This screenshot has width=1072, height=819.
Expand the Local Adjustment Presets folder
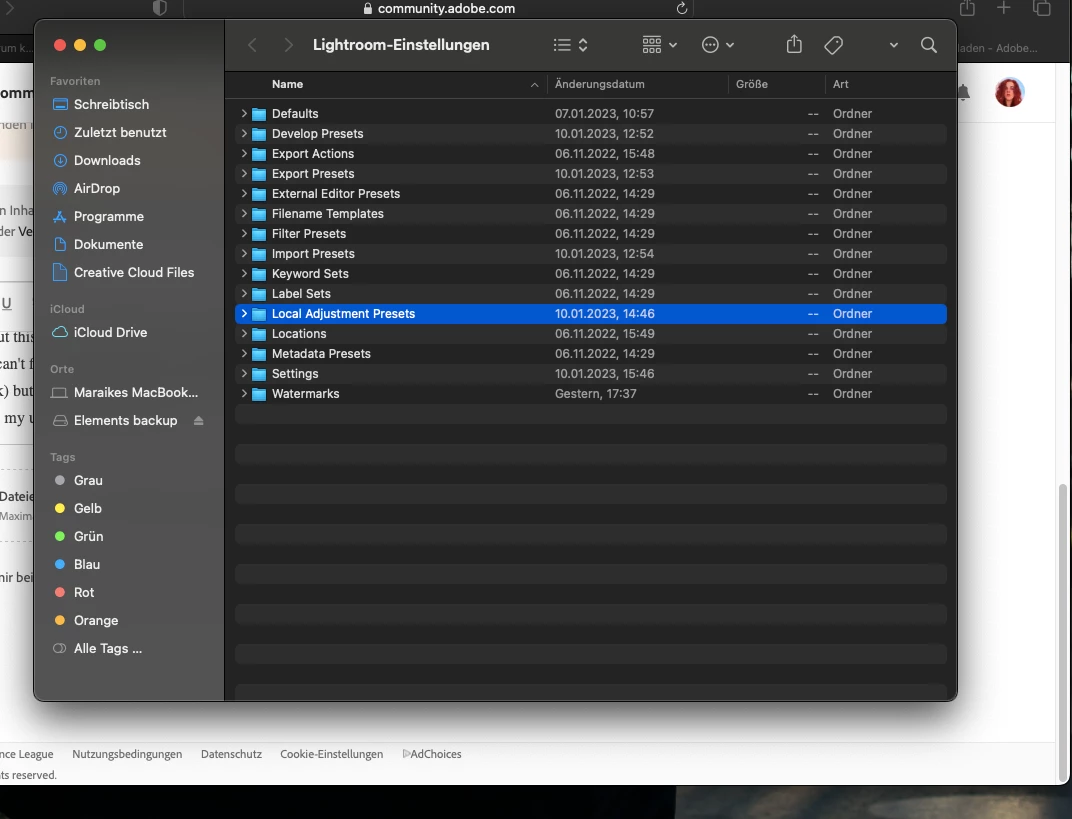tap(244, 313)
